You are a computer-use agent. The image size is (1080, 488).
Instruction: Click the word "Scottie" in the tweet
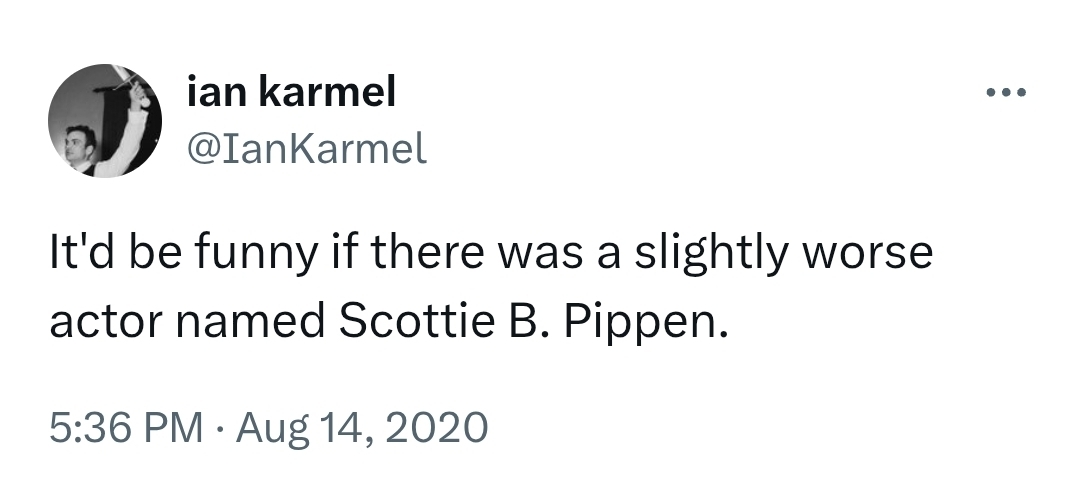click(x=410, y=324)
